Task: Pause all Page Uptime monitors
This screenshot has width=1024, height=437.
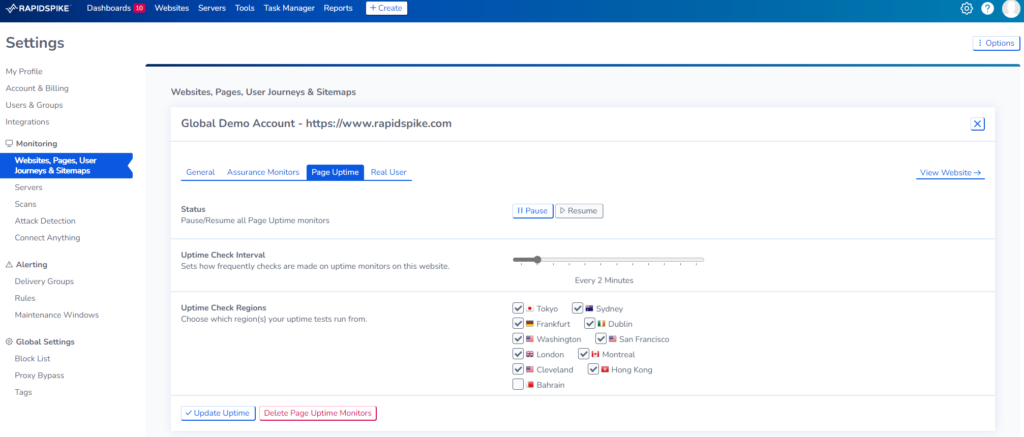Action: (533, 211)
